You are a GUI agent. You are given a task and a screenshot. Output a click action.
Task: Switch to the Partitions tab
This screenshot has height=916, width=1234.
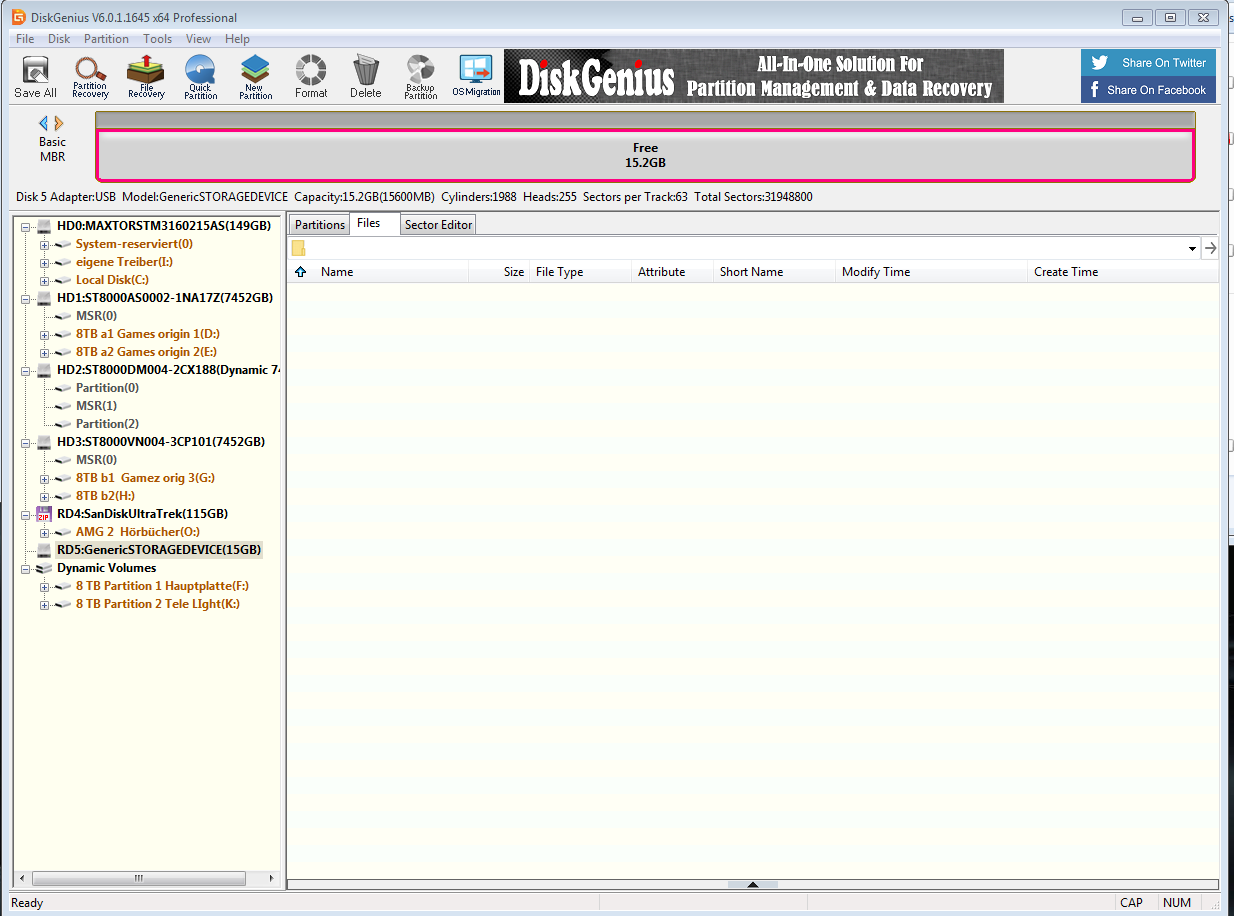(x=320, y=225)
